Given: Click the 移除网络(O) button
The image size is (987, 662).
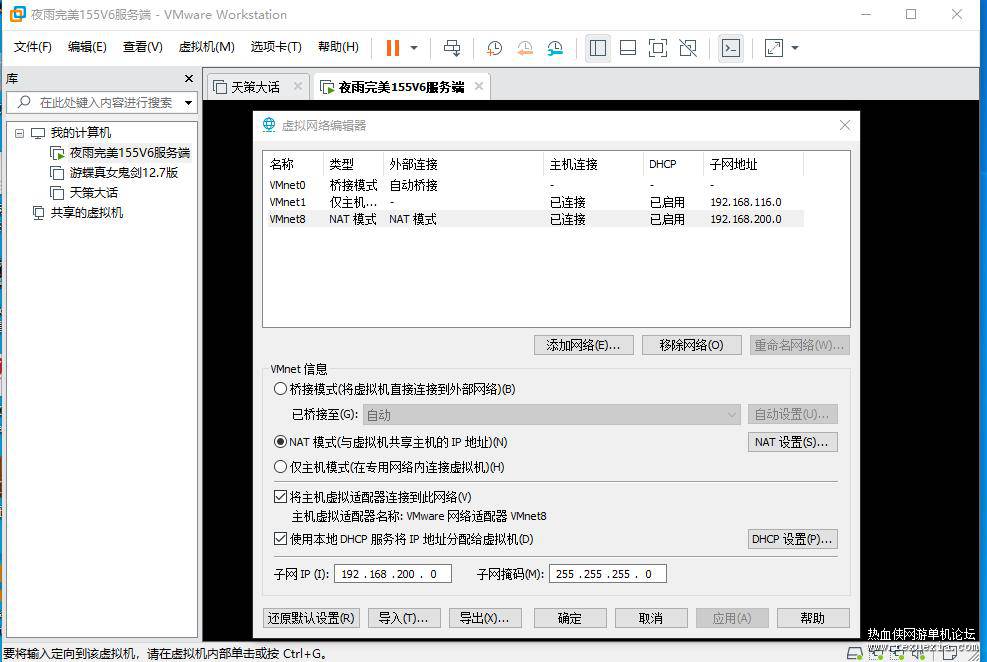Looking at the screenshot, I should pyautogui.click(x=691, y=345).
